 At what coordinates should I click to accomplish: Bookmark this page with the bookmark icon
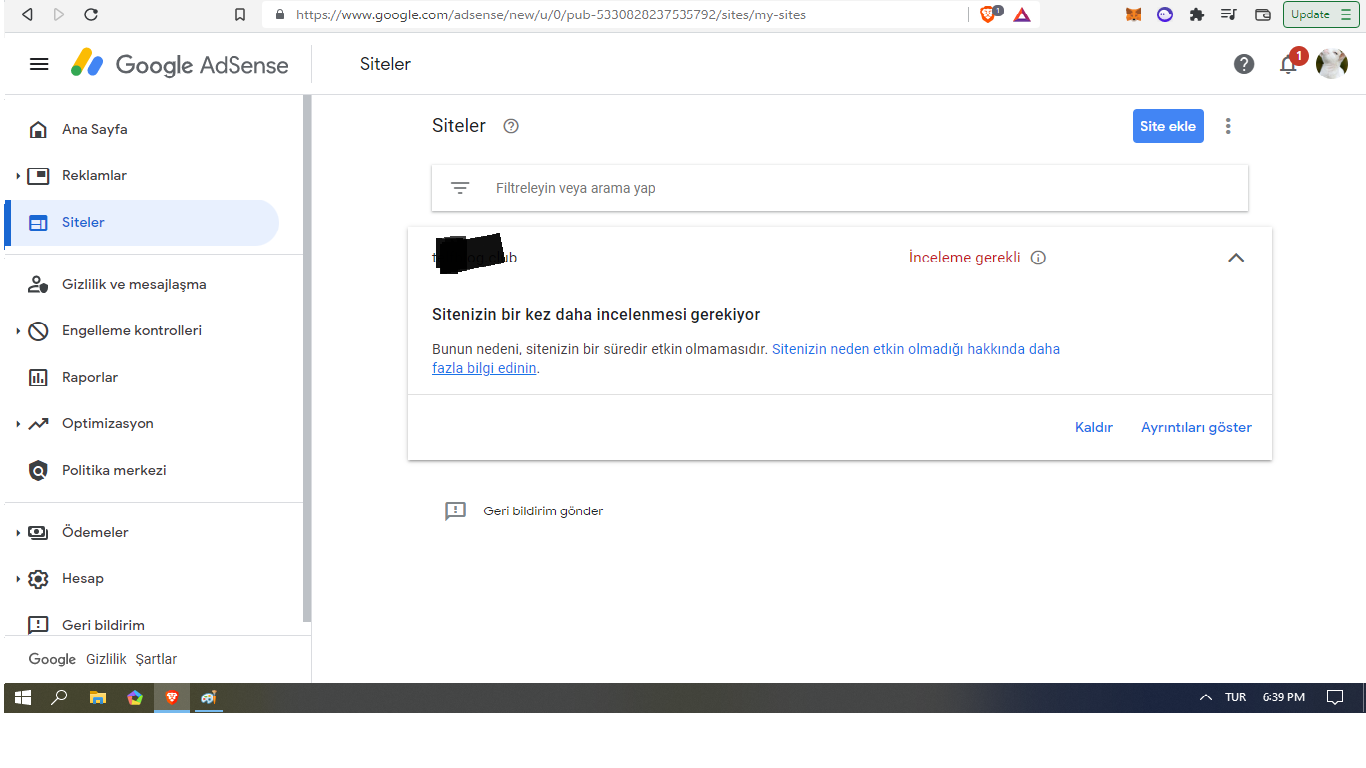point(240,15)
